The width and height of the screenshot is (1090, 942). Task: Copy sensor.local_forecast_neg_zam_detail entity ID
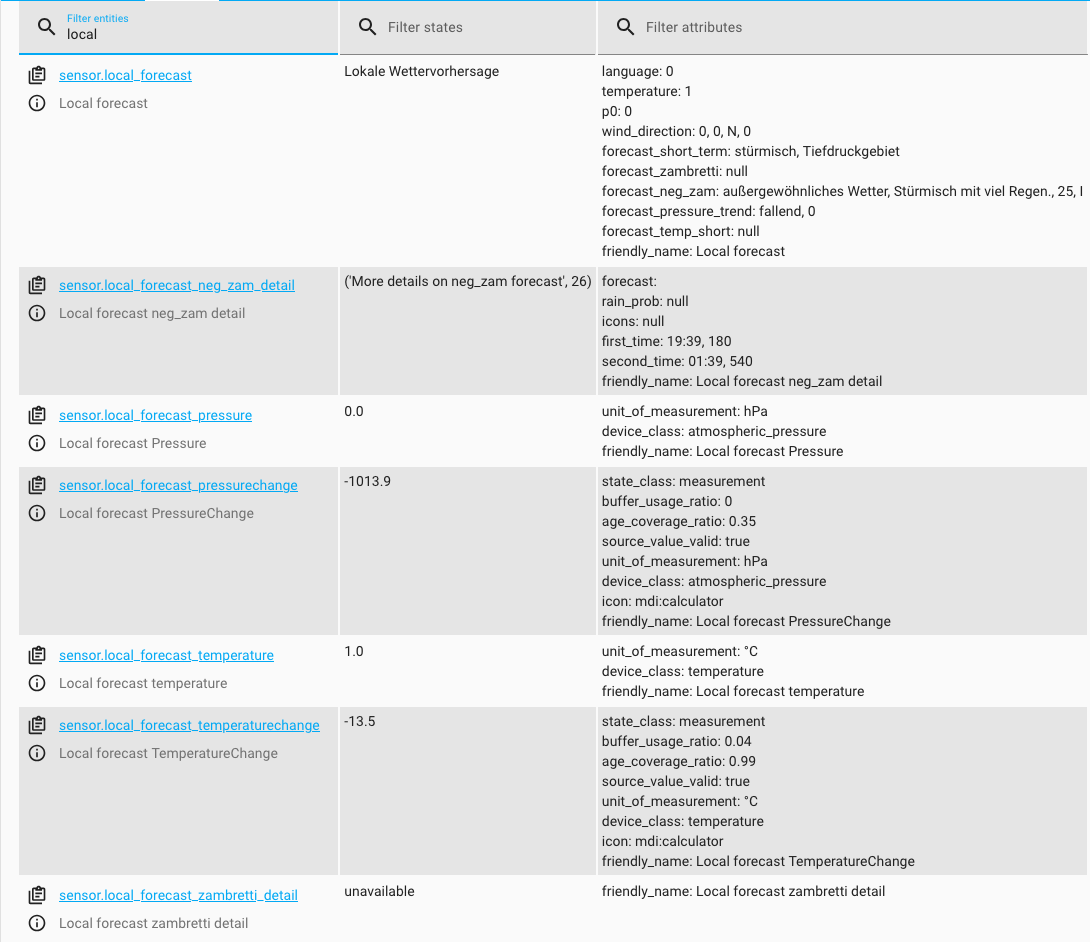(37, 285)
